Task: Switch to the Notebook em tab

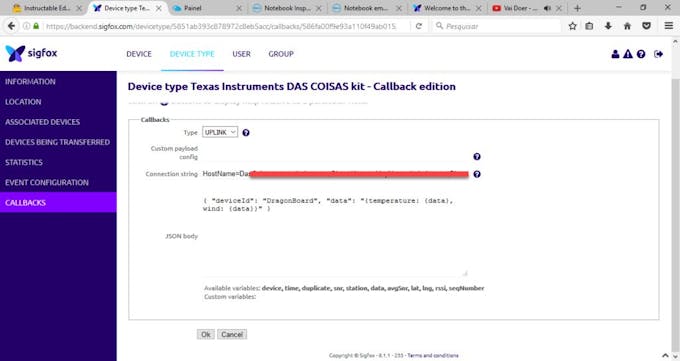Action: (x=366, y=8)
